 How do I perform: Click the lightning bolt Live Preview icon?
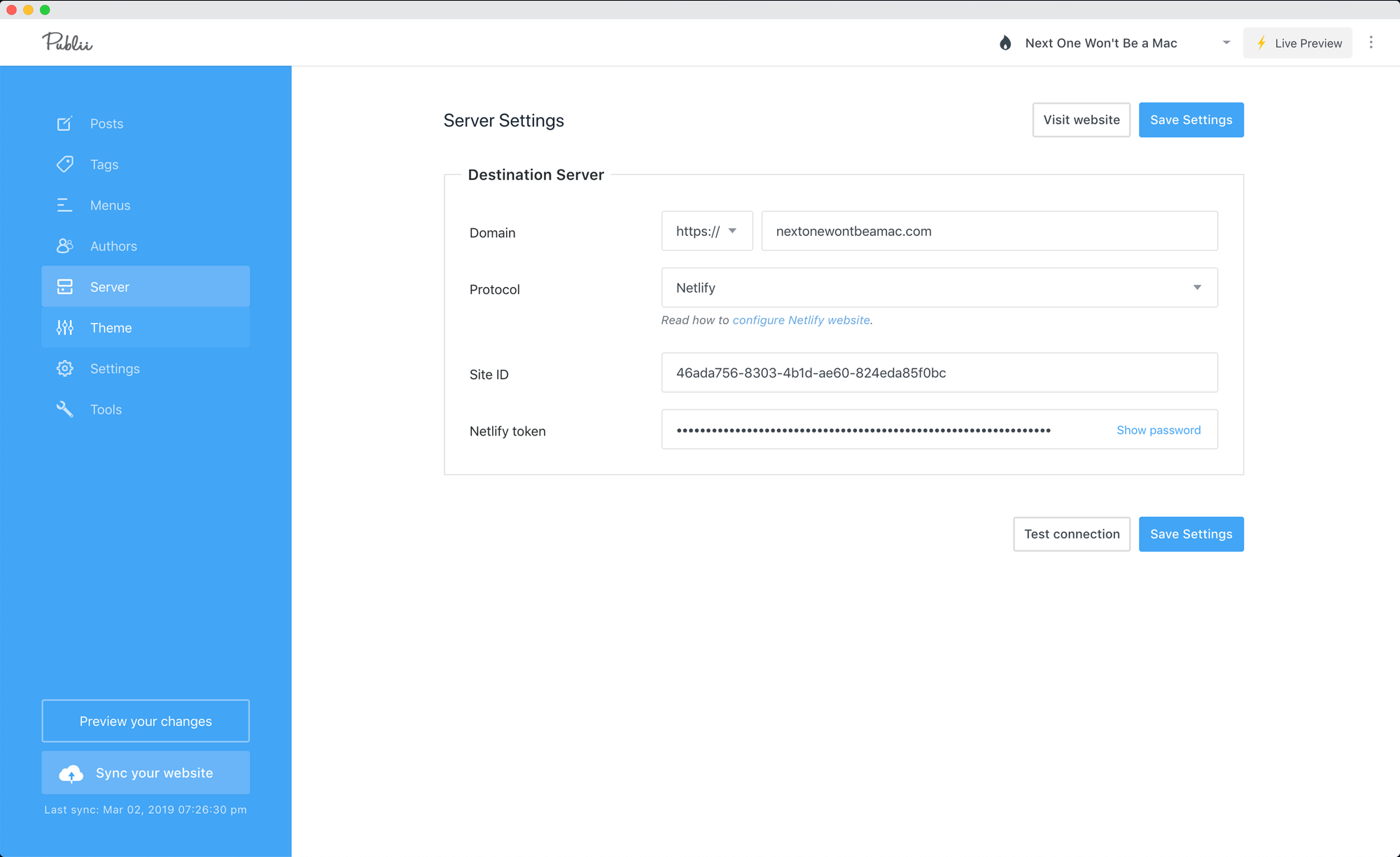click(x=1261, y=43)
